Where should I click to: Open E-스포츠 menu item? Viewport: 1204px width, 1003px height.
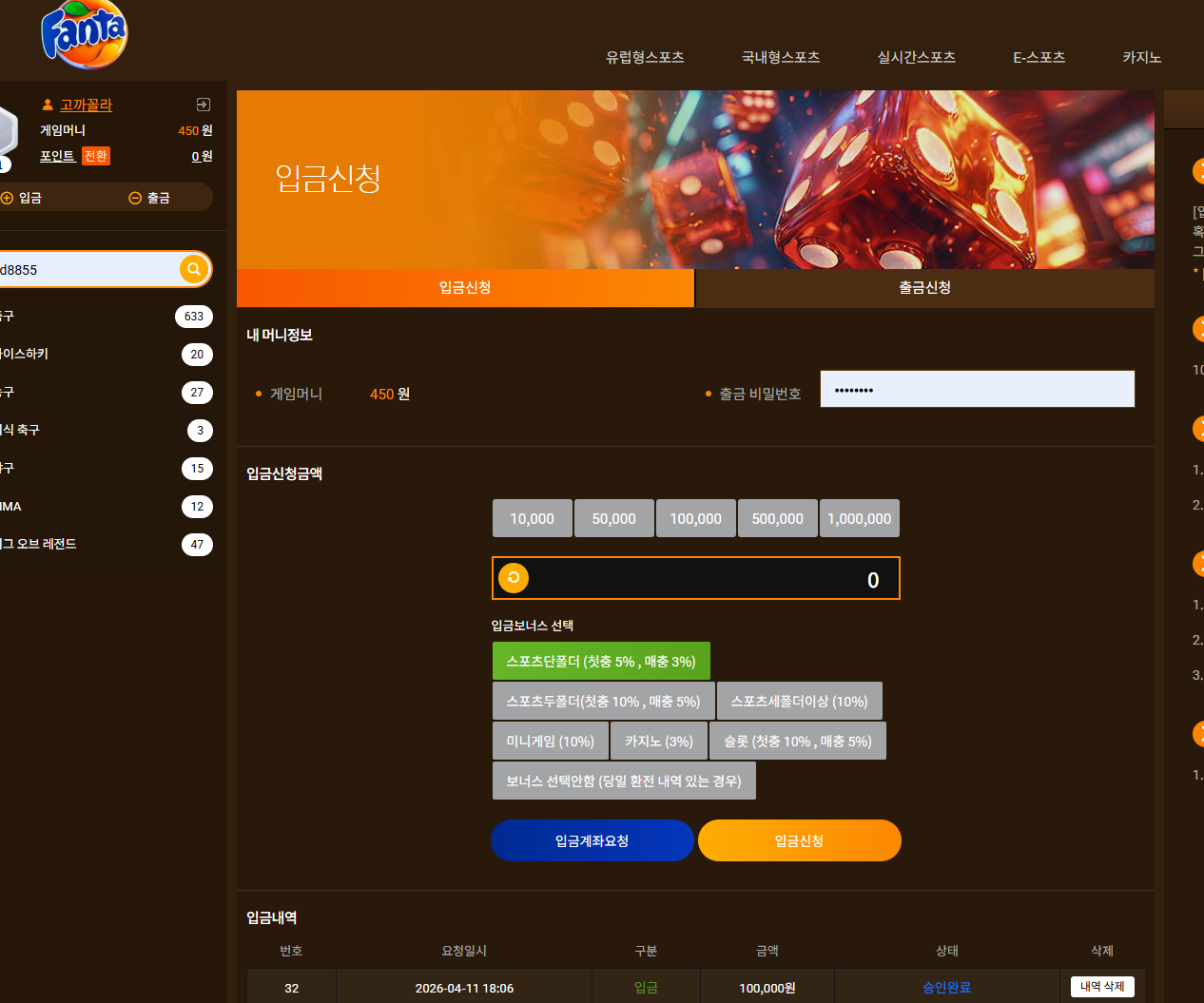coord(1039,57)
